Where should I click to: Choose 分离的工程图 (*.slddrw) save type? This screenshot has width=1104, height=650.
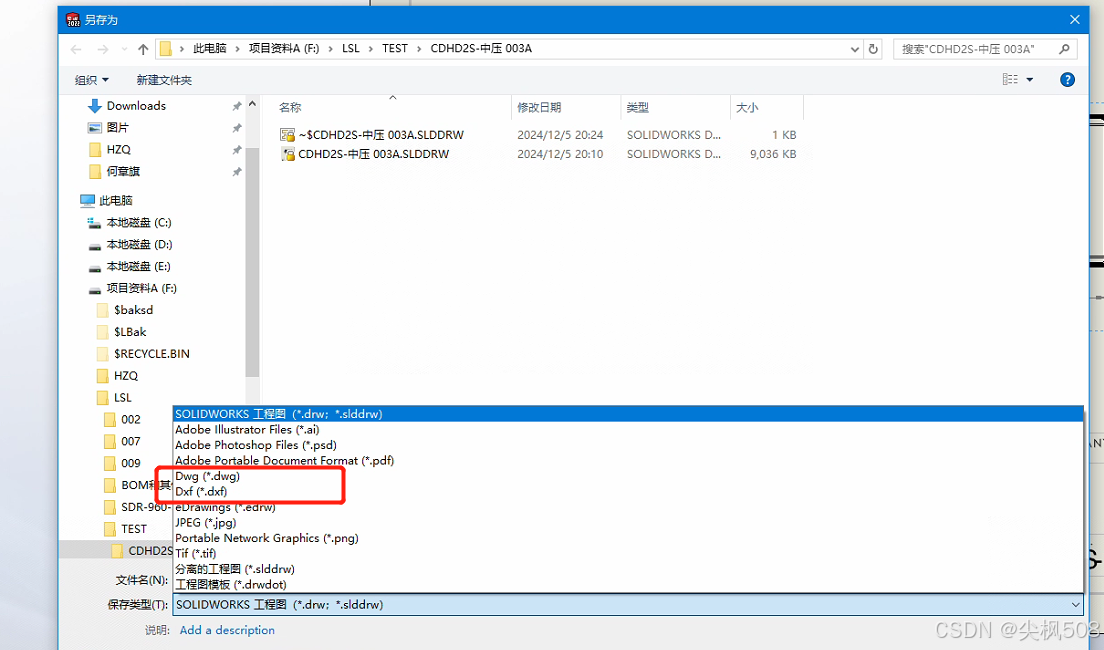pyautogui.click(x=628, y=569)
